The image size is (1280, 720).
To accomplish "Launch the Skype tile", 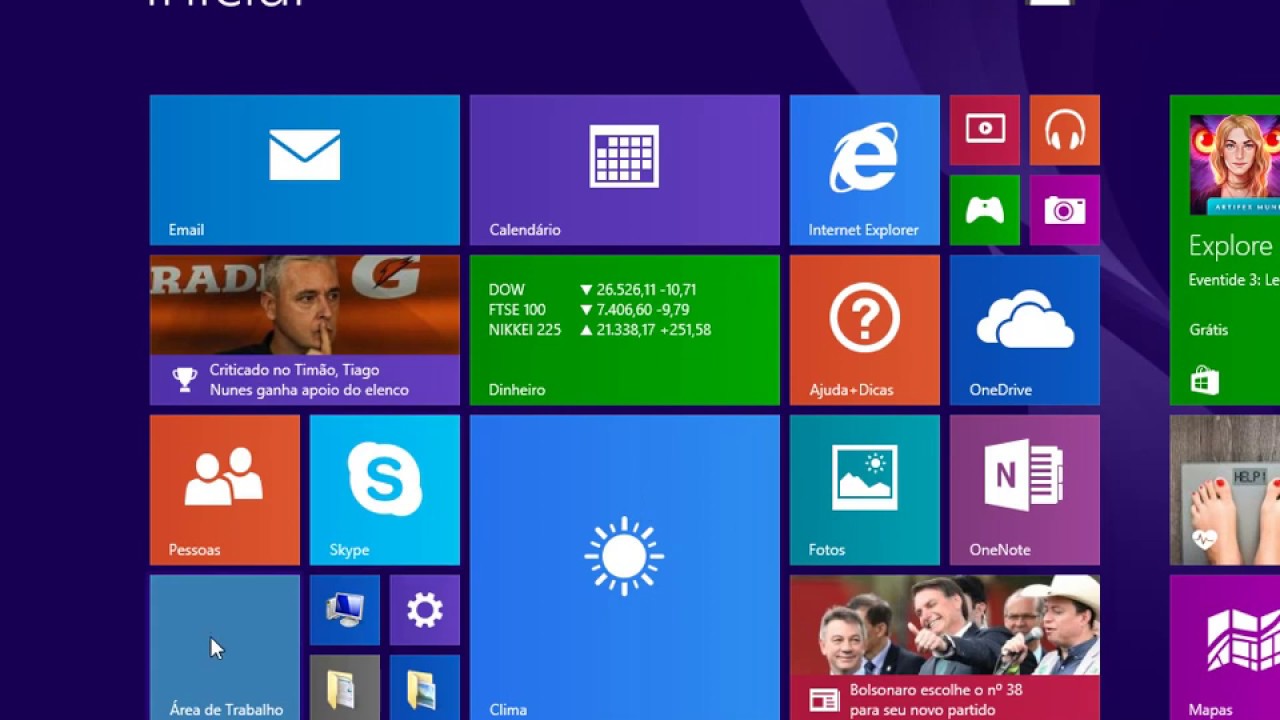I will (x=385, y=490).
